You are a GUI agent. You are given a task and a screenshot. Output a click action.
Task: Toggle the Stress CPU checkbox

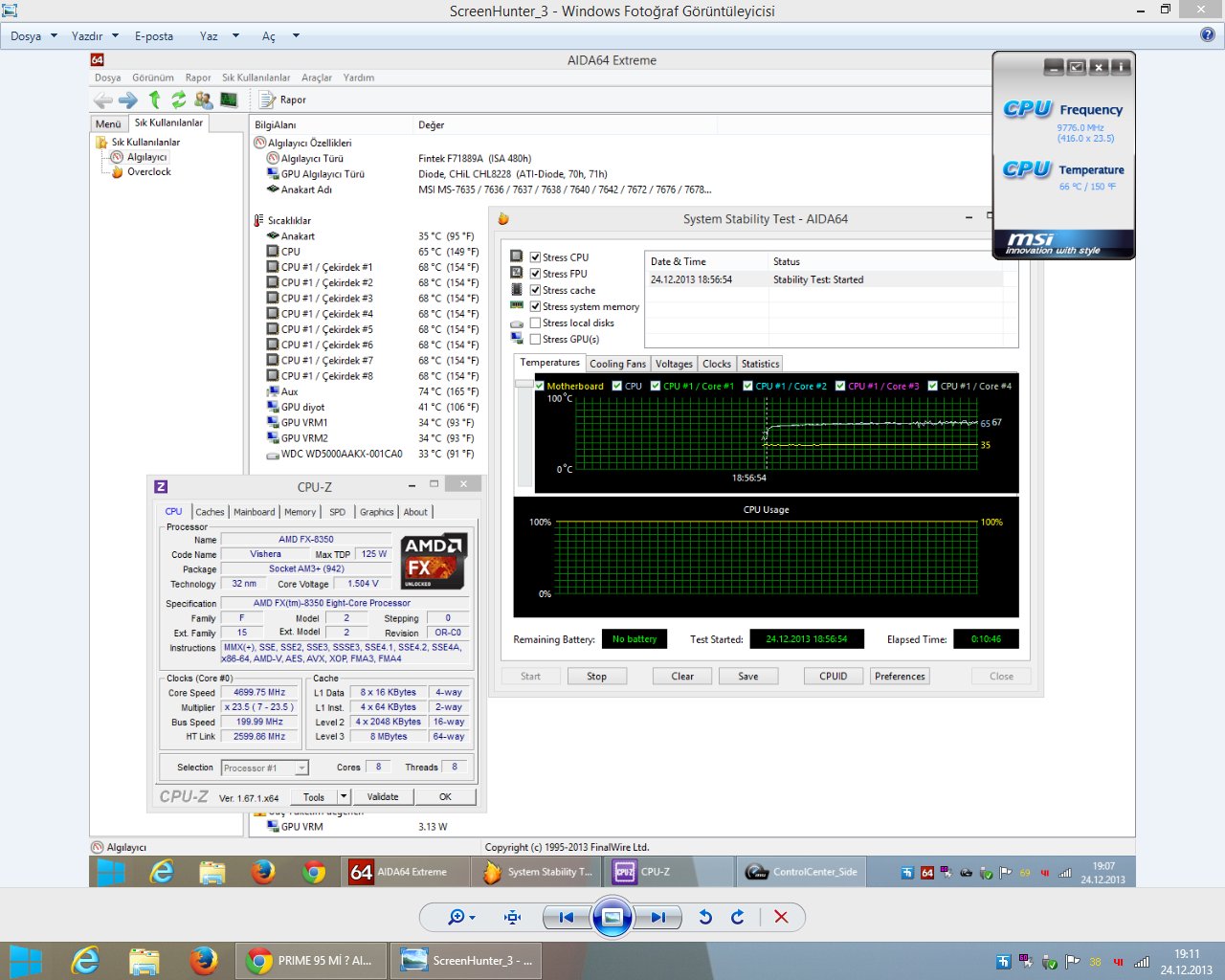tap(536, 257)
